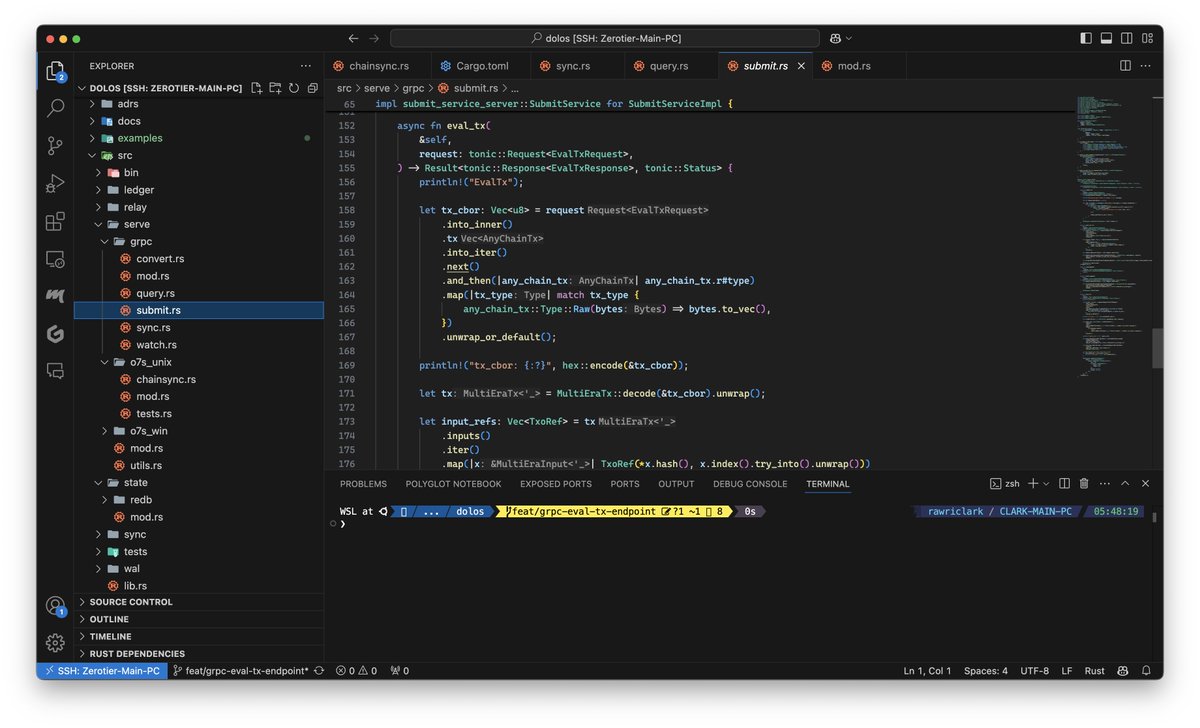Image resolution: width=1200 pixels, height=728 pixels.
Task: Open the Manage gear icon
Action: (x=55, y=642)
